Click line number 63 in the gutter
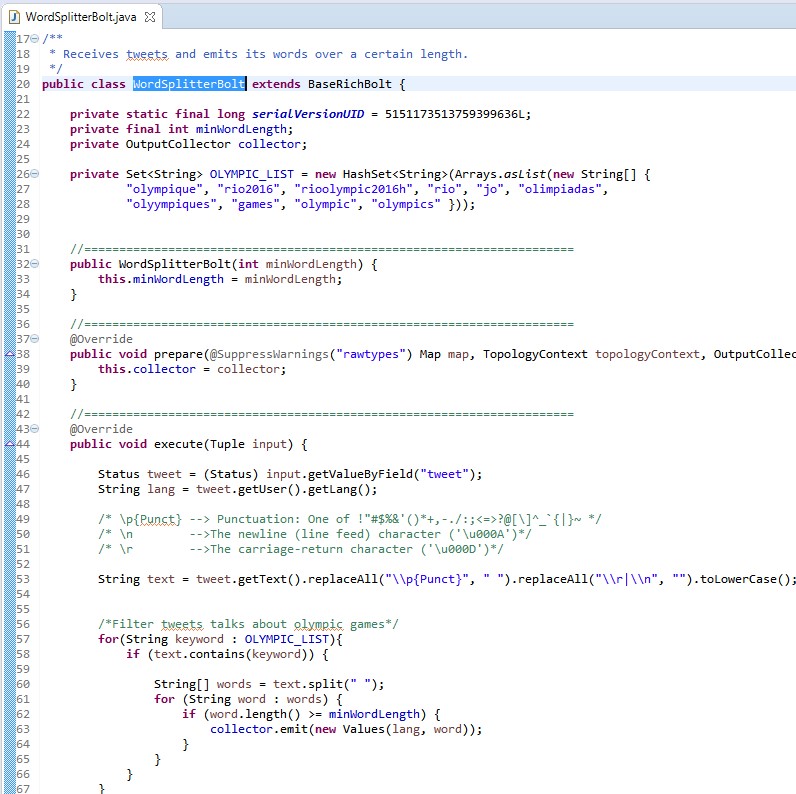 pos(23,729)
